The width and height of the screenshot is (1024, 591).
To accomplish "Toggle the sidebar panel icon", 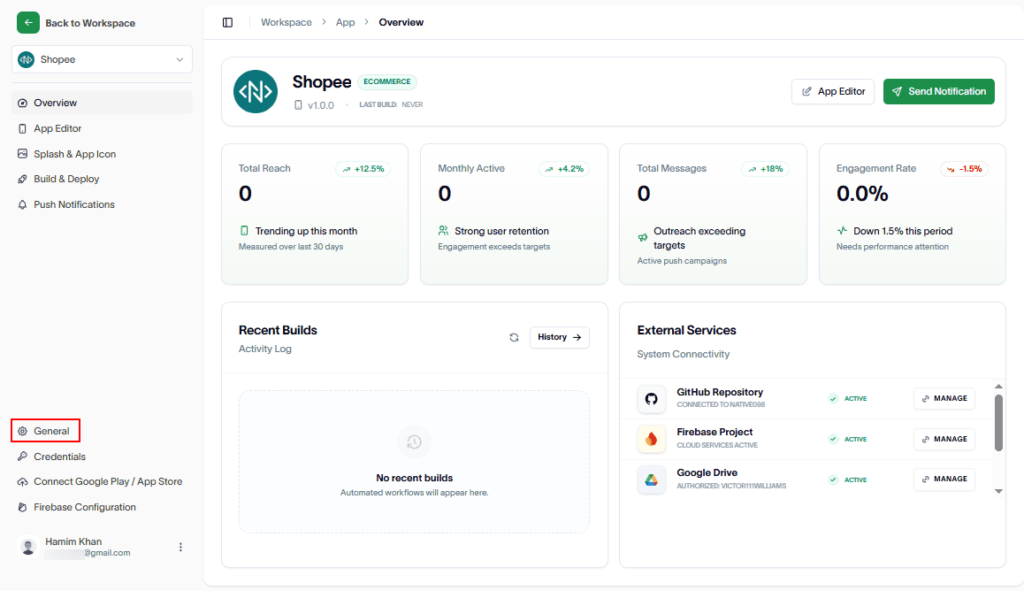I will (x=227, y=22).
